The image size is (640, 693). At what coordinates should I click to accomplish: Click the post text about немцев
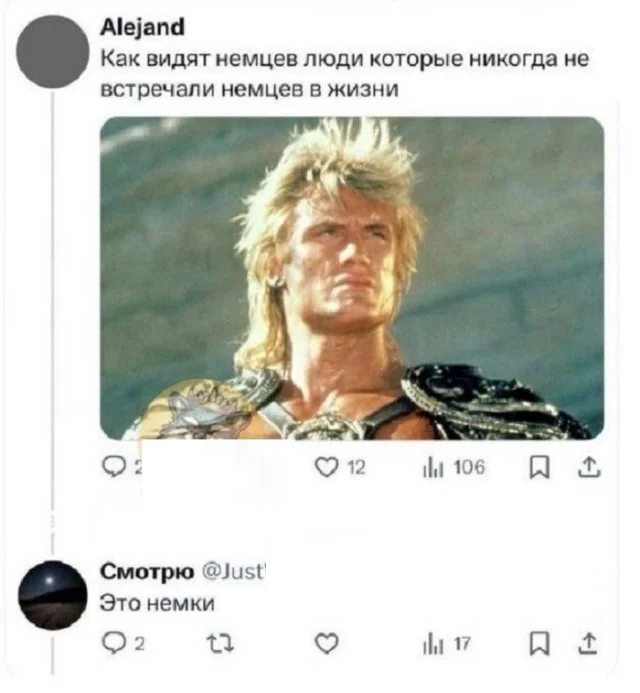pos(345,74)
